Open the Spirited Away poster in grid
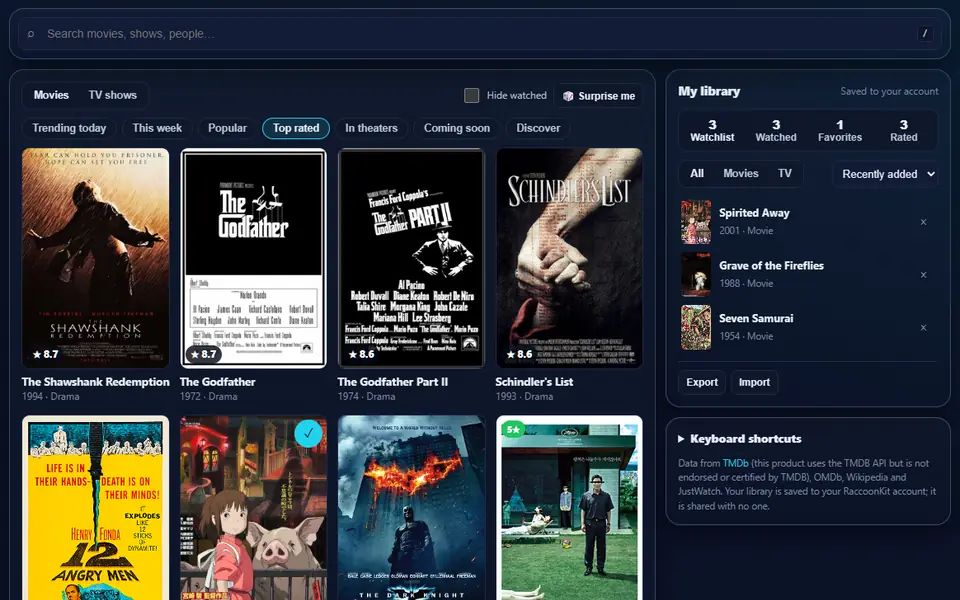 pos(253,508)
